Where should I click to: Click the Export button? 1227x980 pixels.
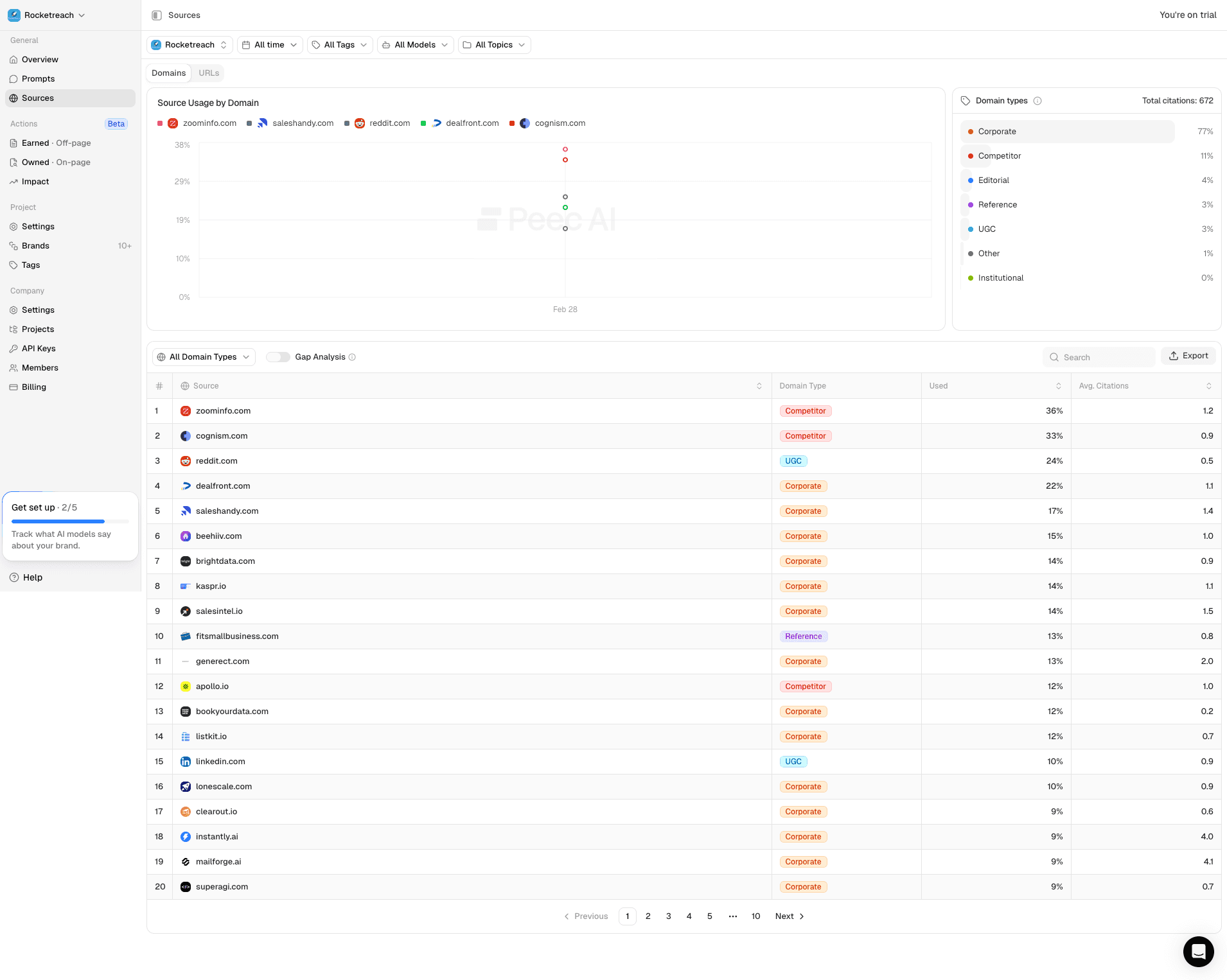(1187, 355)
